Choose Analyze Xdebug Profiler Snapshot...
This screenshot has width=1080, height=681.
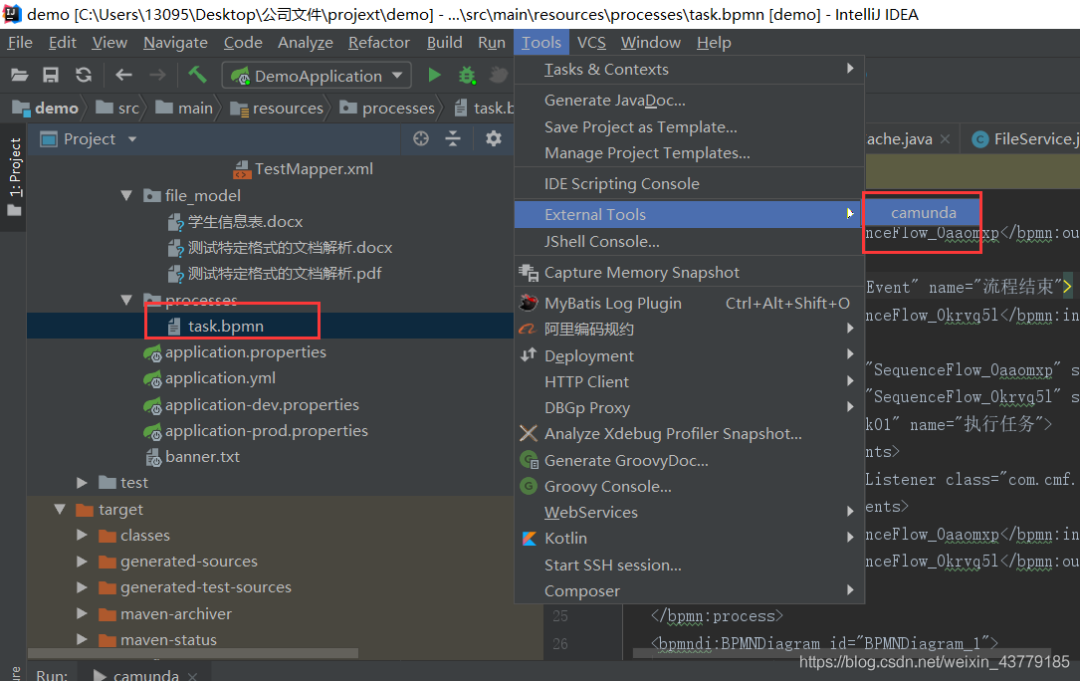click(689, 434)
